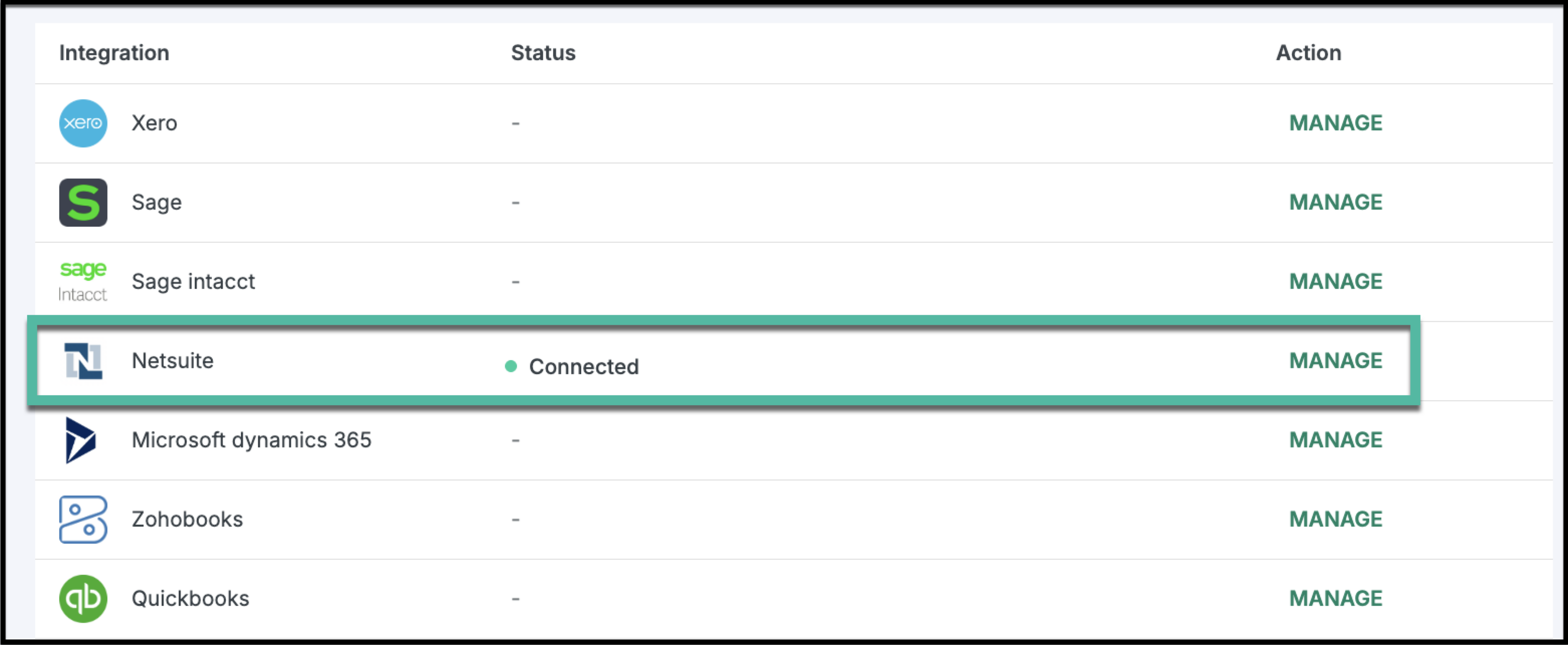Click the Connected status text
The height and width of the screenshot is (645, 1568).
pyautogui.click(x=584, y=366)
